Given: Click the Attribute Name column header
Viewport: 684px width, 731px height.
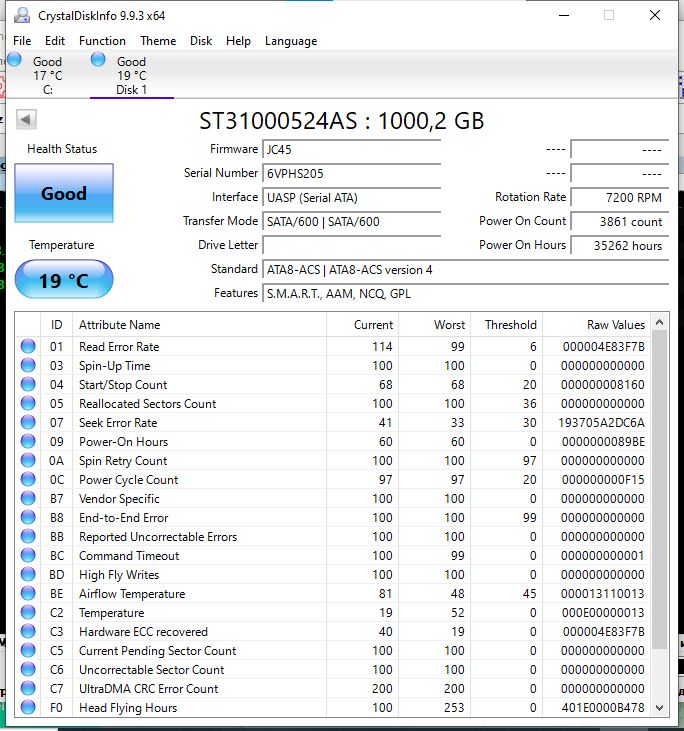Looking at the screenshot, I should [200, 325].
